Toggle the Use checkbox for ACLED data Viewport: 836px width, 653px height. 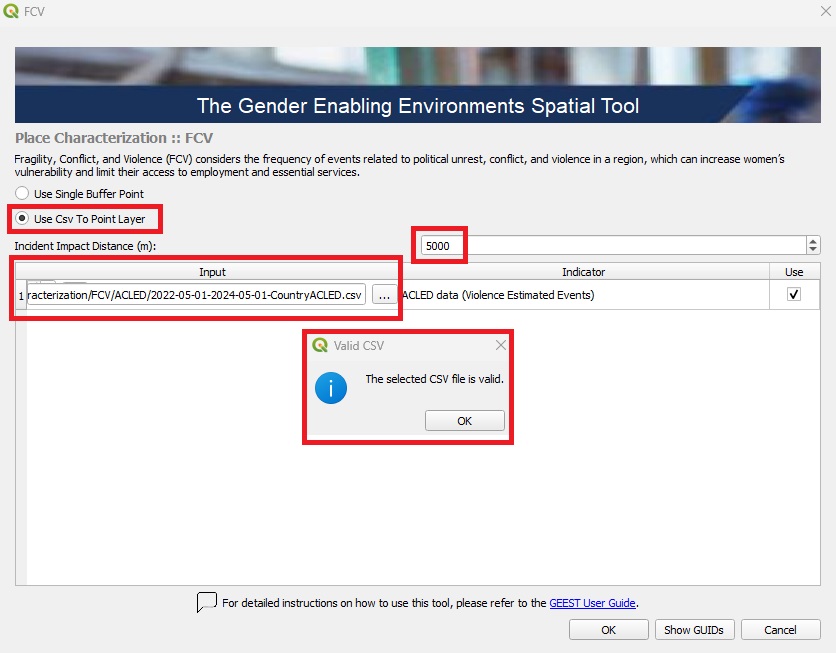794,294
